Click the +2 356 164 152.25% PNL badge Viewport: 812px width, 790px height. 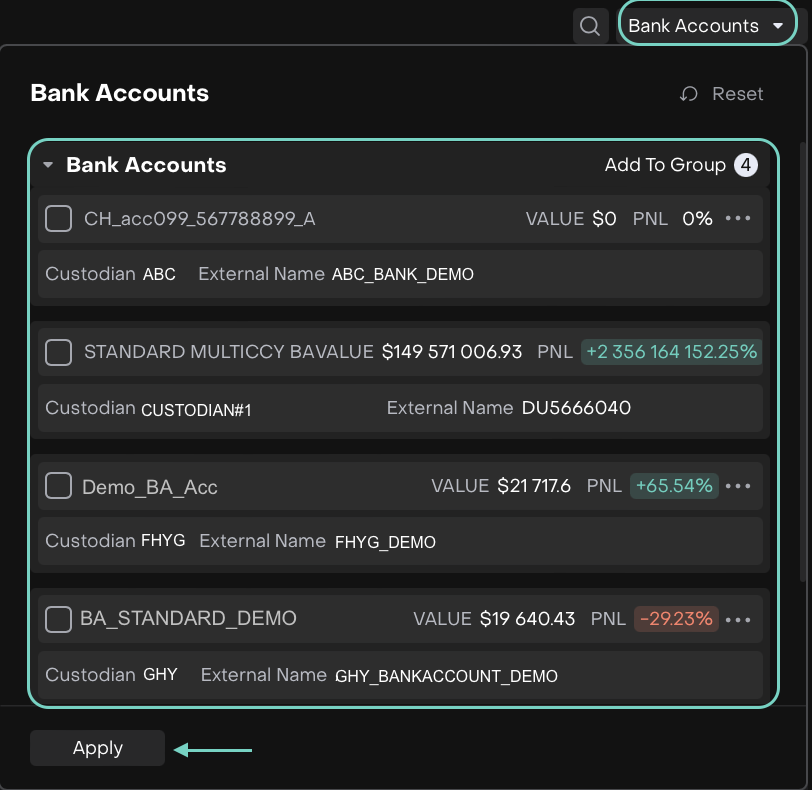tap(671, 352)
